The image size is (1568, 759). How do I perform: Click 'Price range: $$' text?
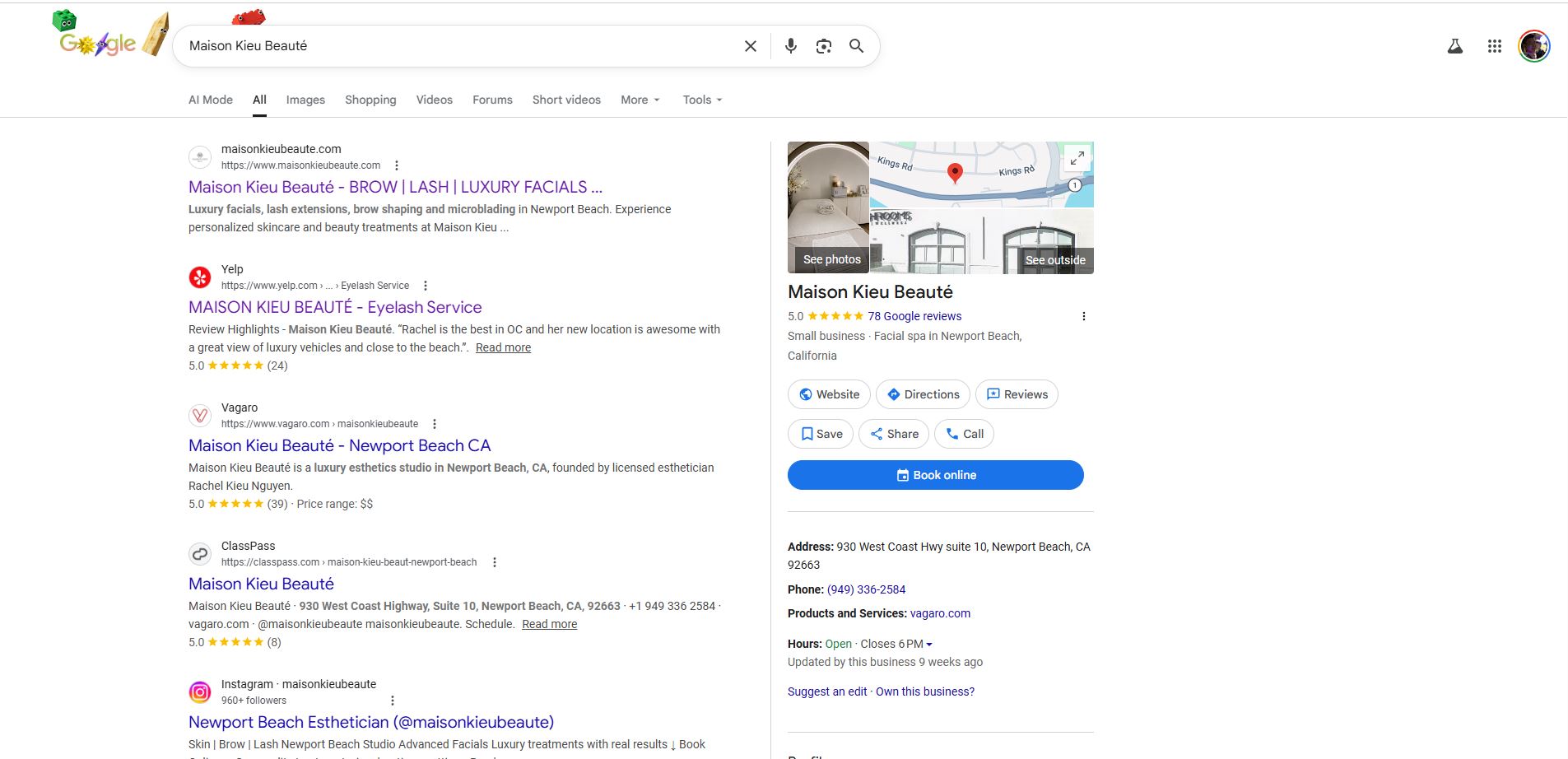point(335,504)
